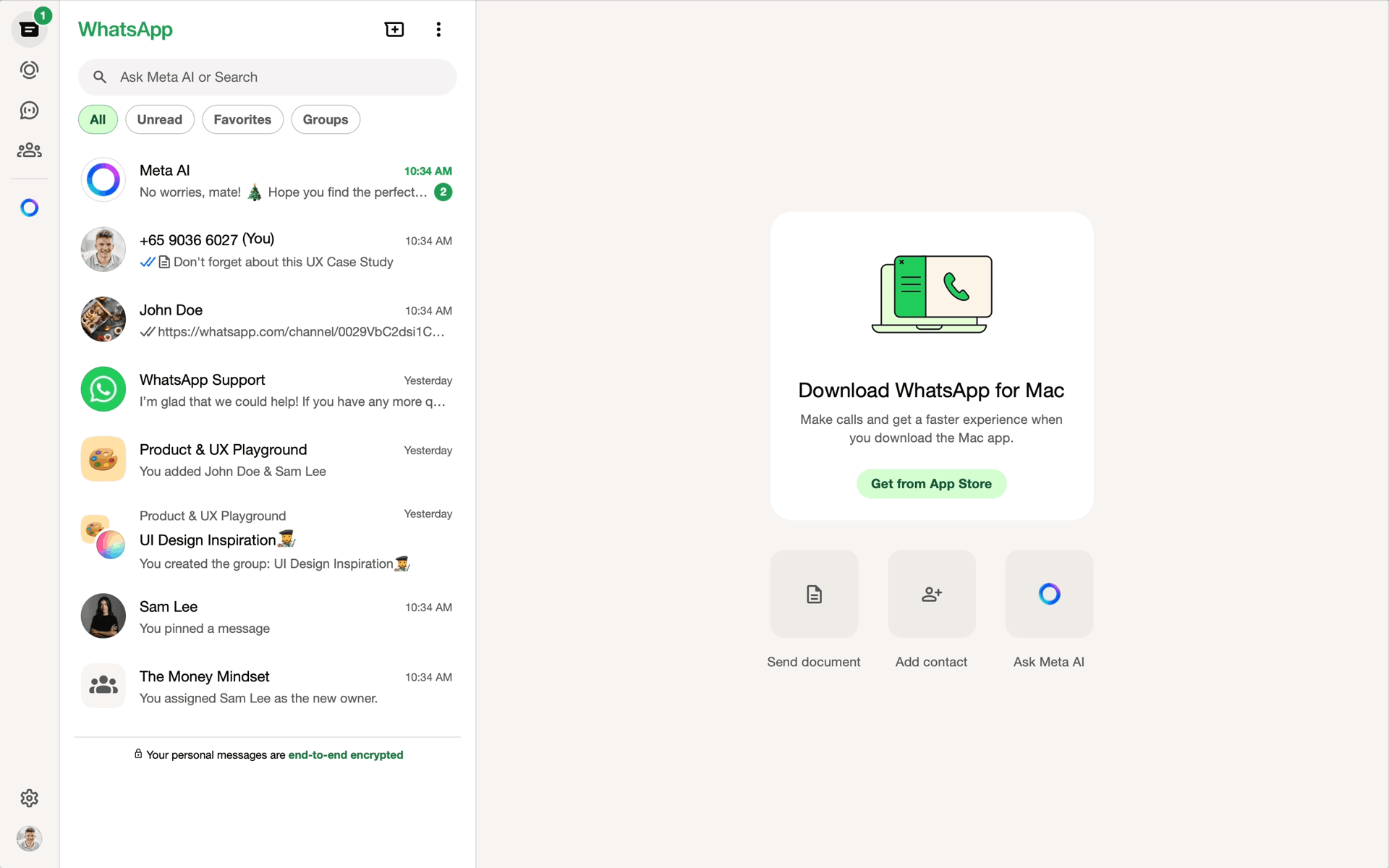
Task: Click John Doe's avatar
Action: 103,319
